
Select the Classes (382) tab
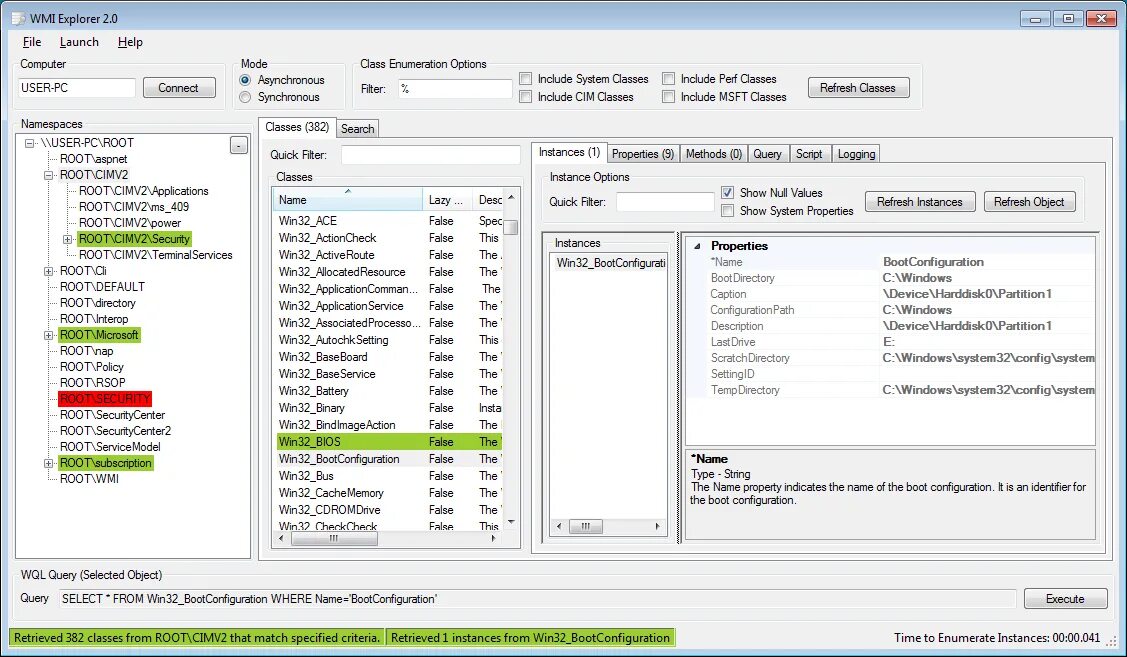point(297,127)
